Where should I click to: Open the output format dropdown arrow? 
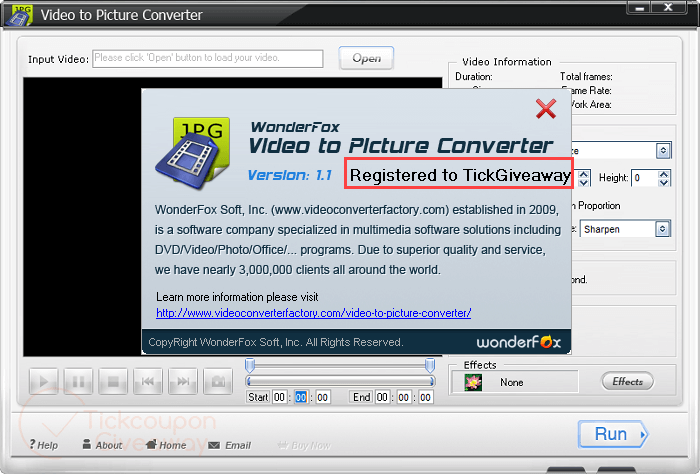point(663,151)
